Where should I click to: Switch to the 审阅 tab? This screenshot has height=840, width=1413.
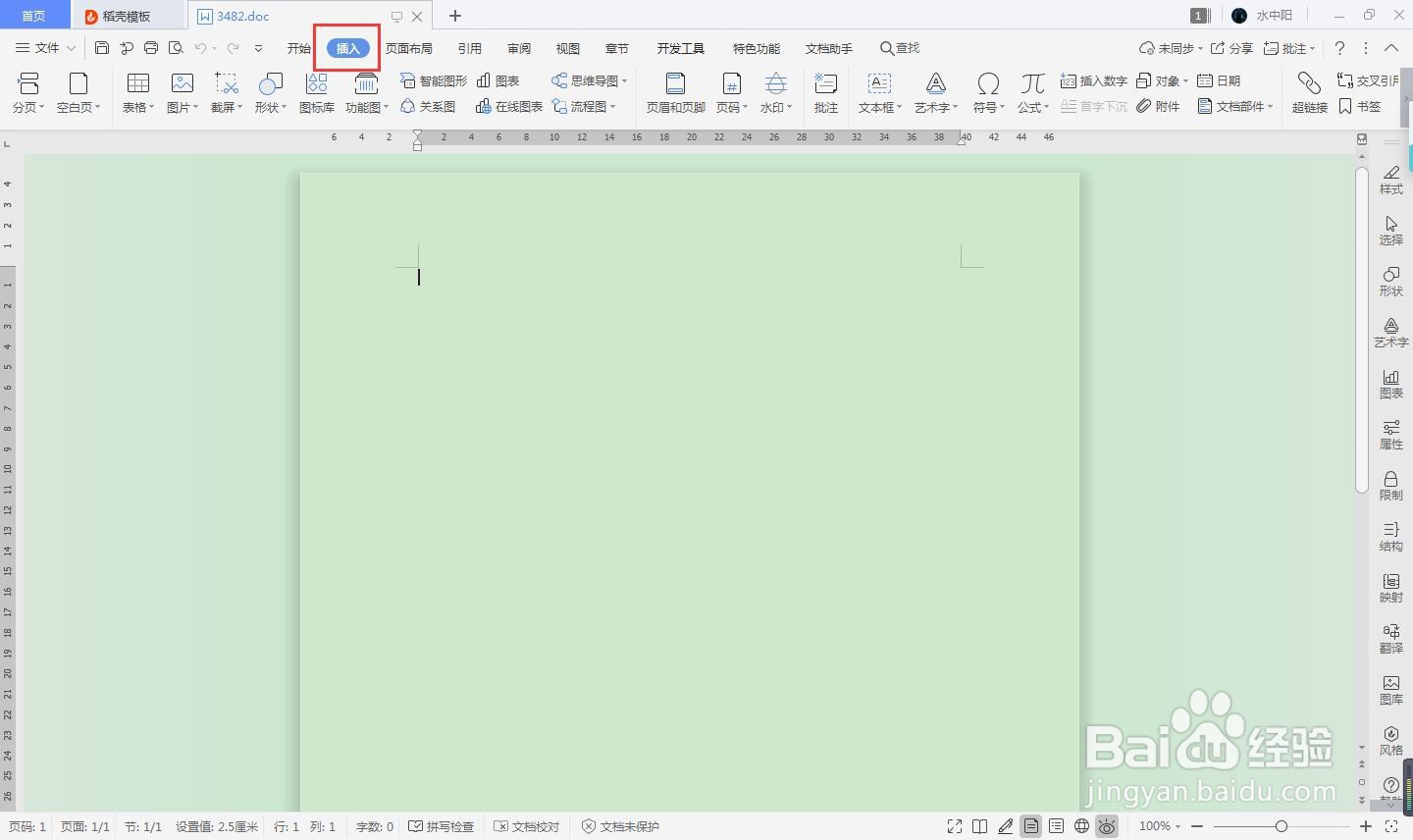pyautogui.click(x=519, y=48)
